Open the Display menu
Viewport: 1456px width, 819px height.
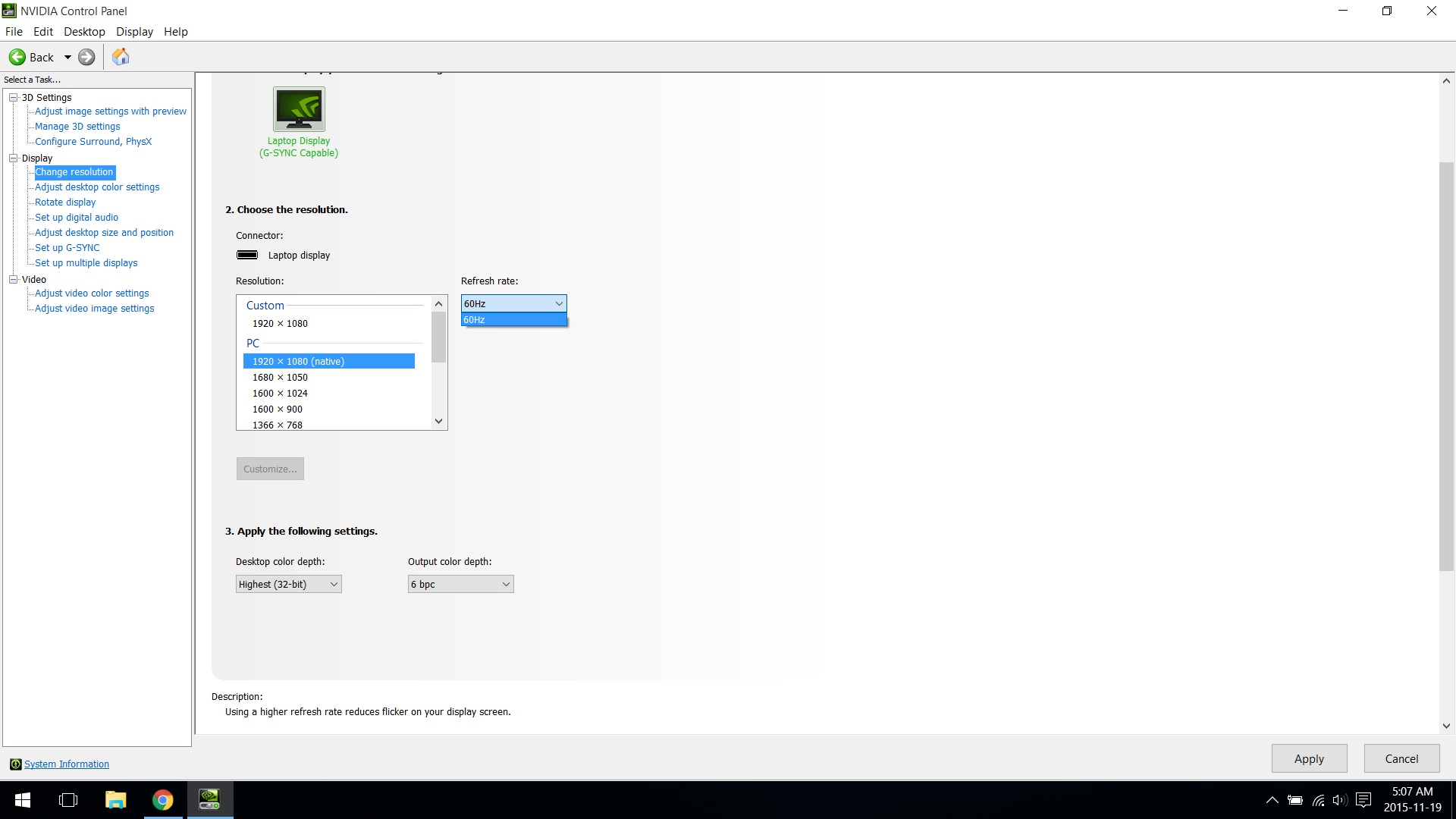(x=134, y=31)
